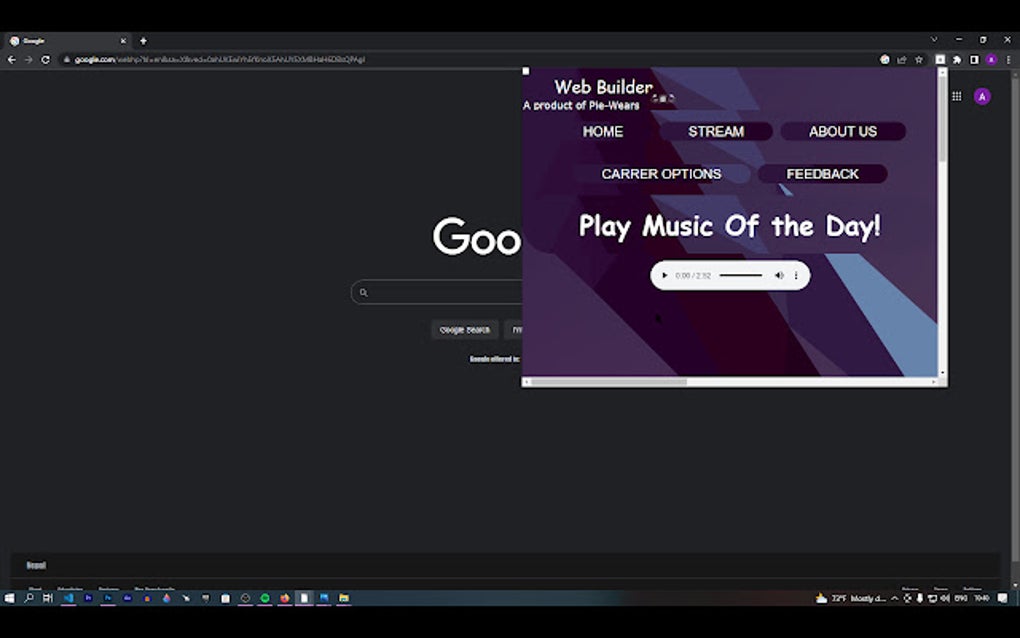
Task: Click the browser forward arrow
Action: point(29,59)
